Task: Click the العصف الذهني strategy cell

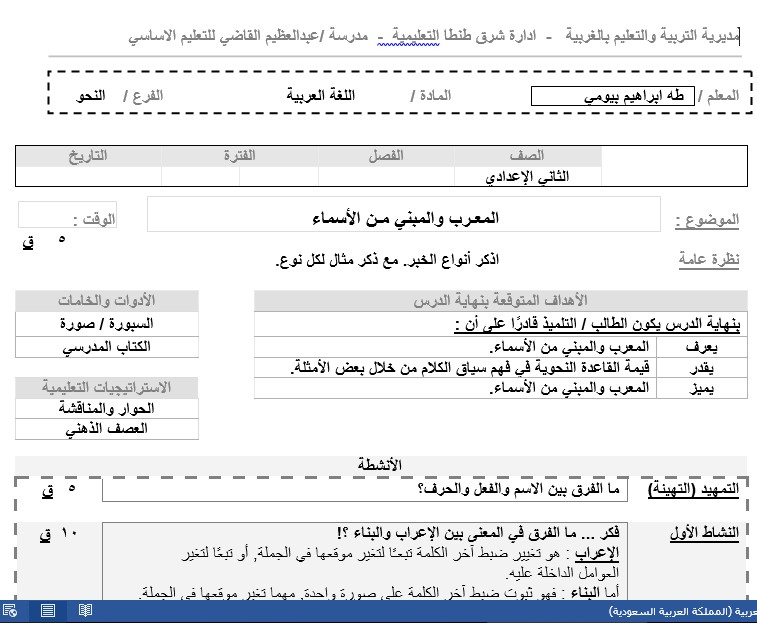Action: pyautogui.click(x=107, y=429)
